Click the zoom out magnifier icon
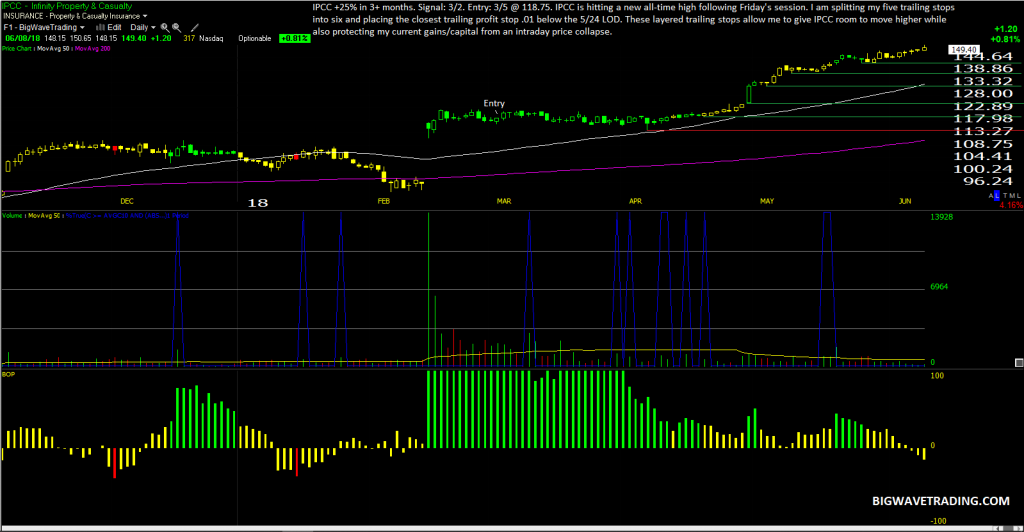This screenshot has width=1024, height=532. coord(176,27)
